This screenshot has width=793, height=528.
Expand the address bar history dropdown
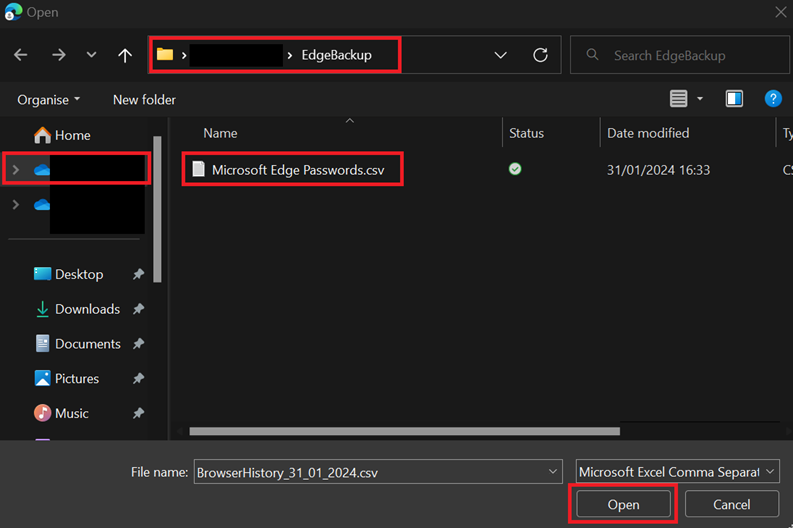(501, 56)
